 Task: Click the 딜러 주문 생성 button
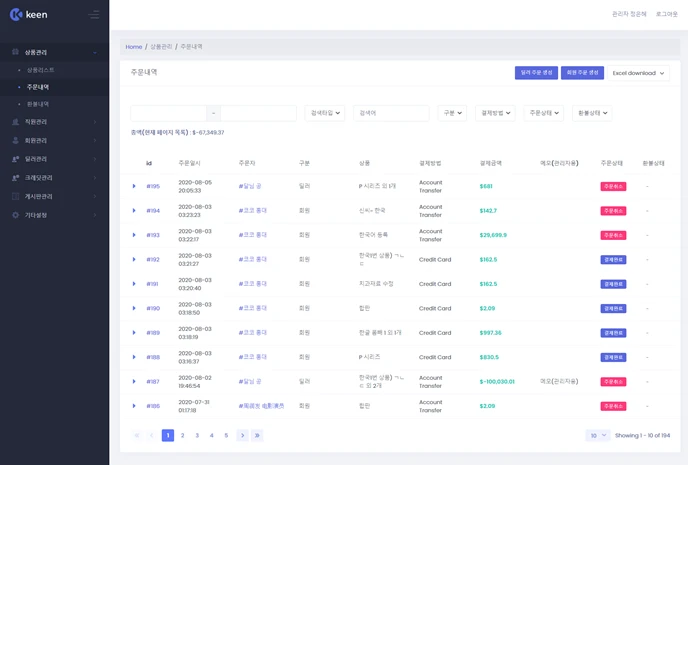(x=536, y=72)
